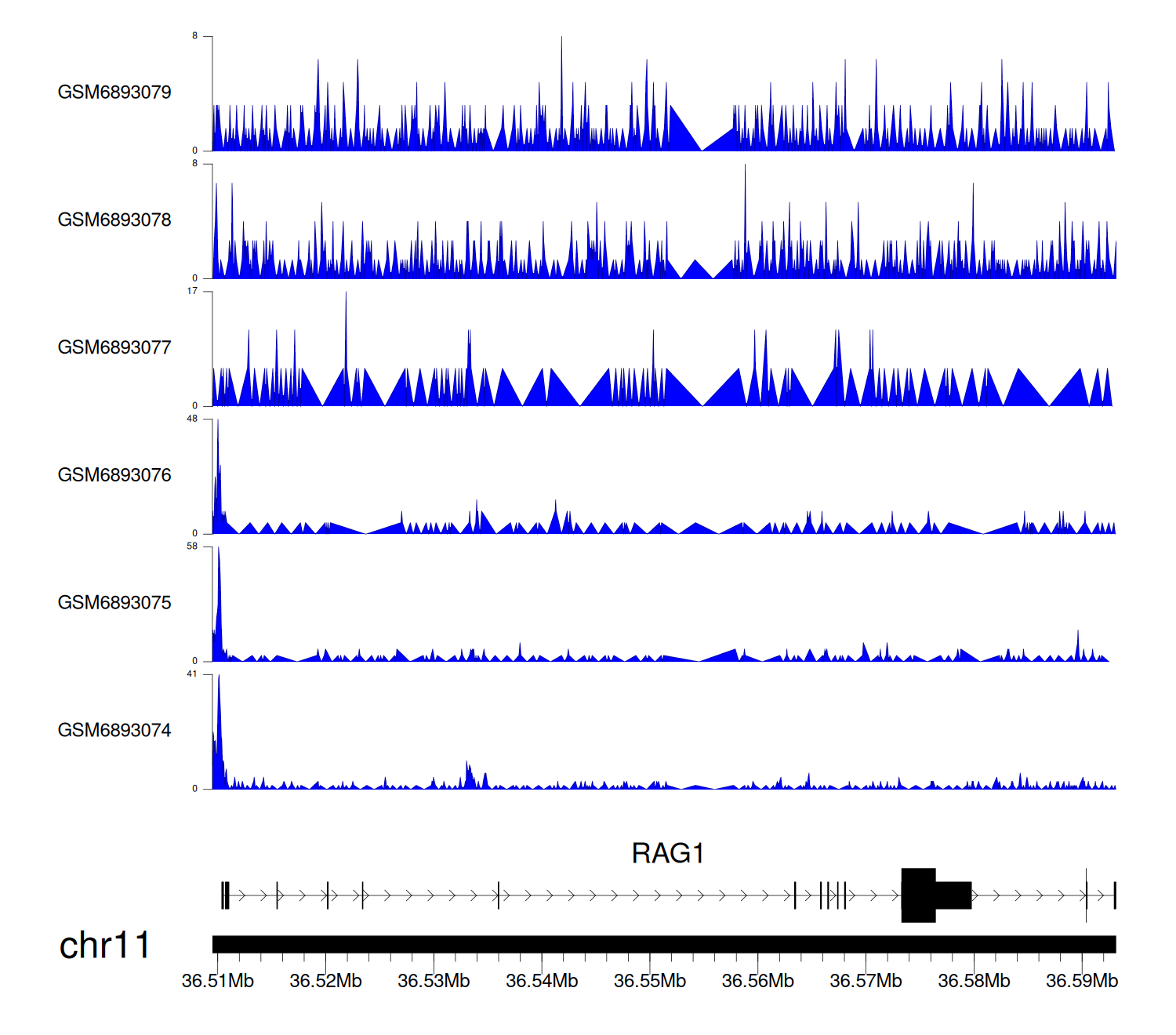Viewport: 1176px width, 1035px height.
Task: Click the 36.59Mb axis tick label
Action: 1082,982
